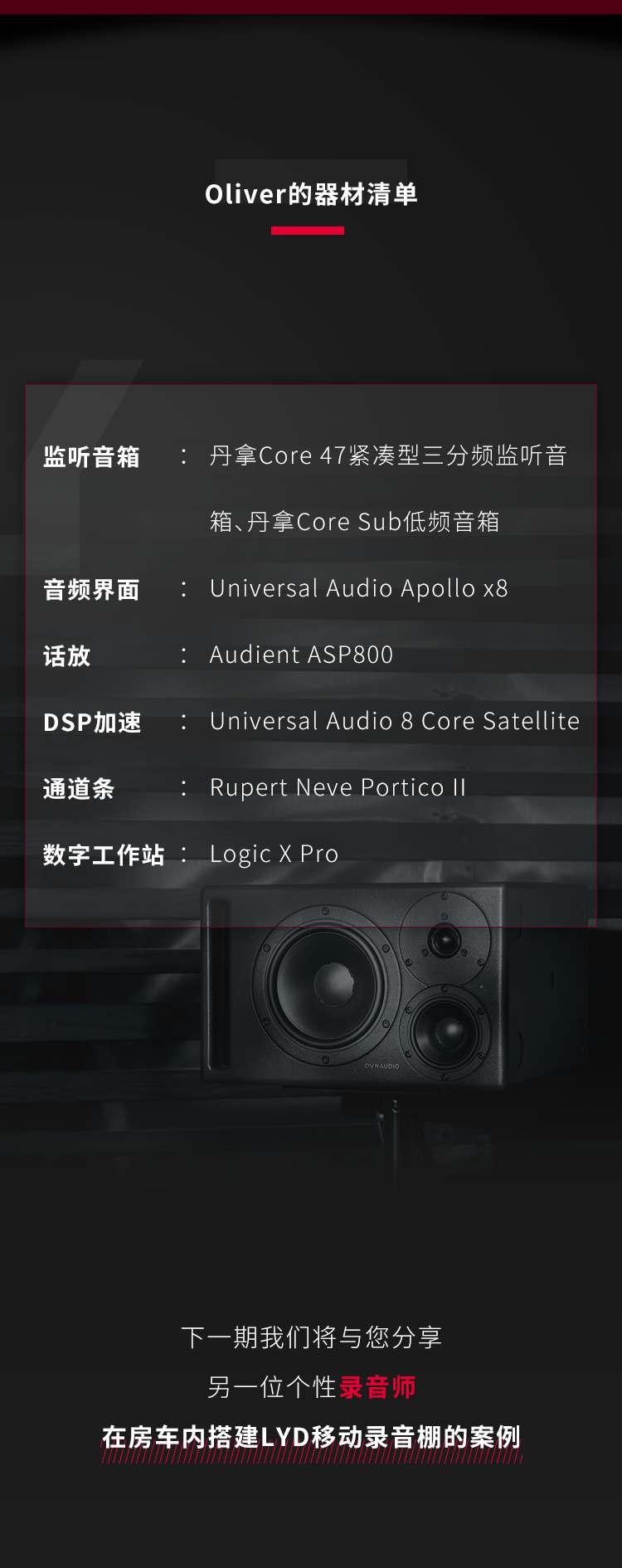The height and width of the screenshot is (1568, 622).
Task: Select the 话放 label
Action: [x=67, y=655]
